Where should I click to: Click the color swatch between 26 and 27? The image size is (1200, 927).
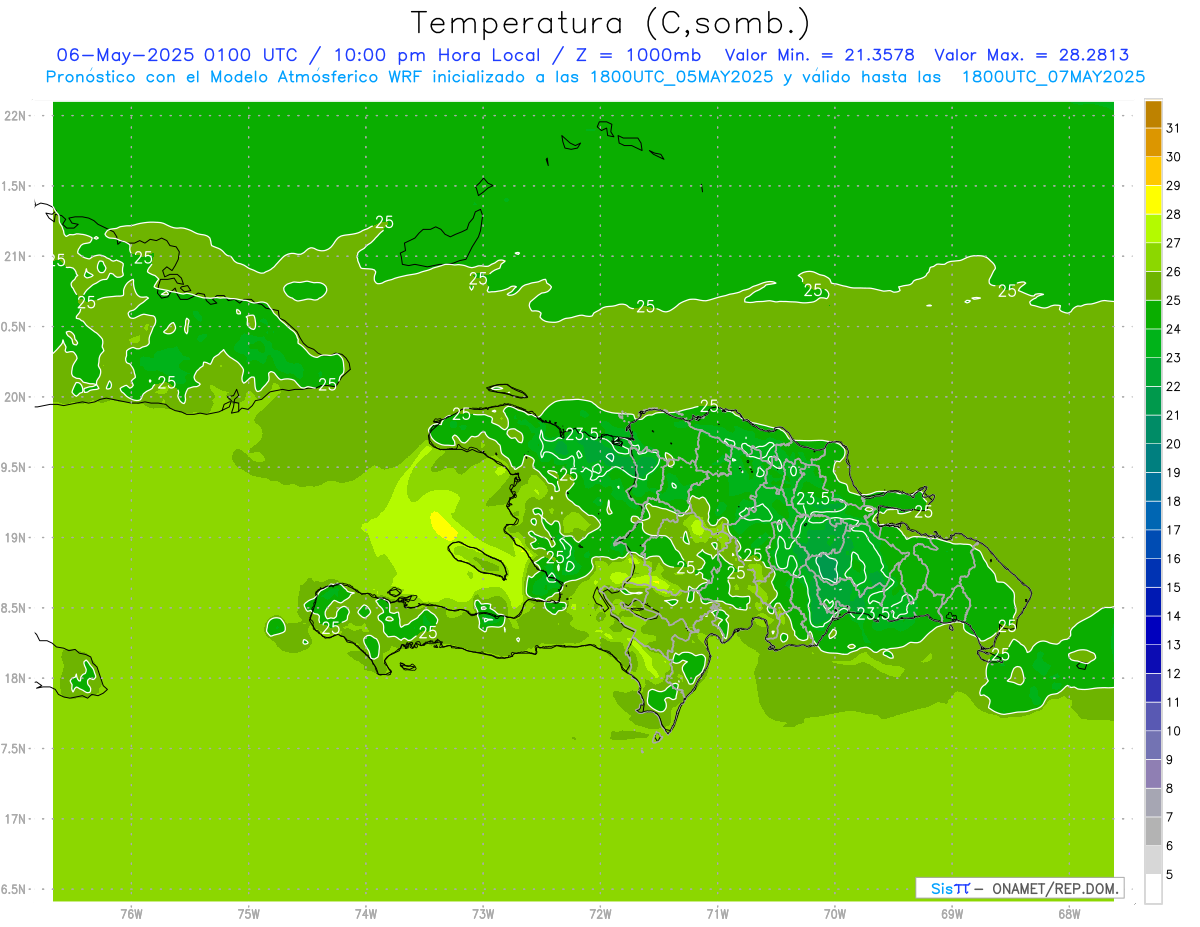tap(1153, 258)
